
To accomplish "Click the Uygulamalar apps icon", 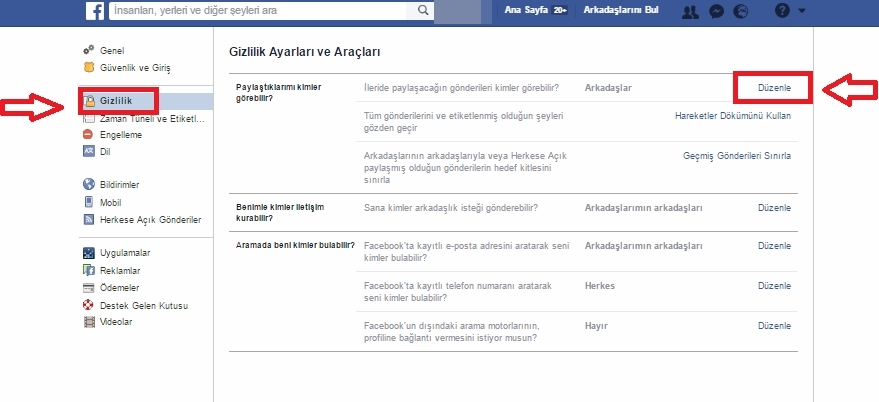I will point(89,253).
